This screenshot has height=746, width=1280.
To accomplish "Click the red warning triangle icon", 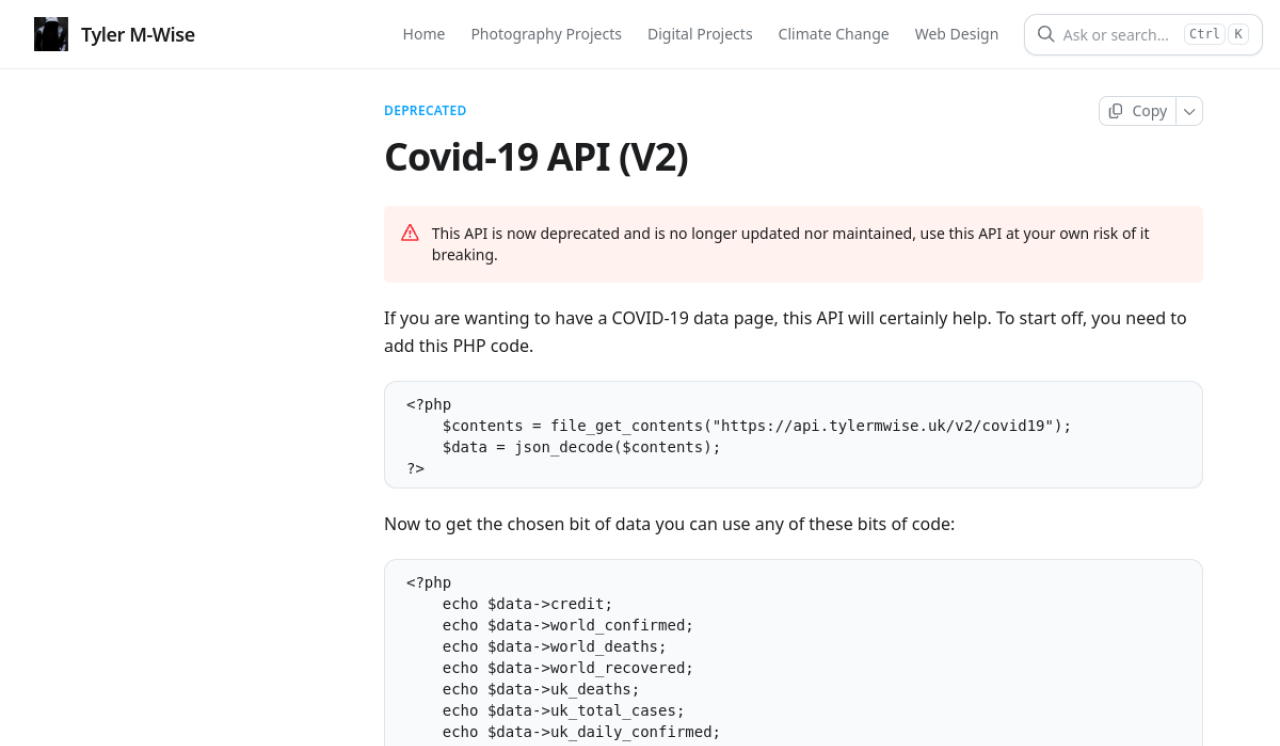I will 410,233.
